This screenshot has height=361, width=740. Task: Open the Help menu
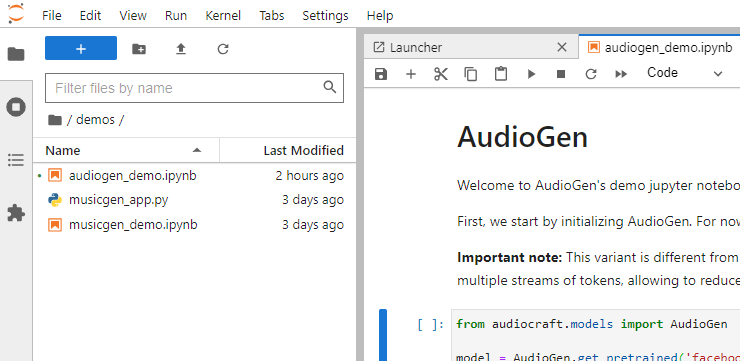click(x=380, y=16)
